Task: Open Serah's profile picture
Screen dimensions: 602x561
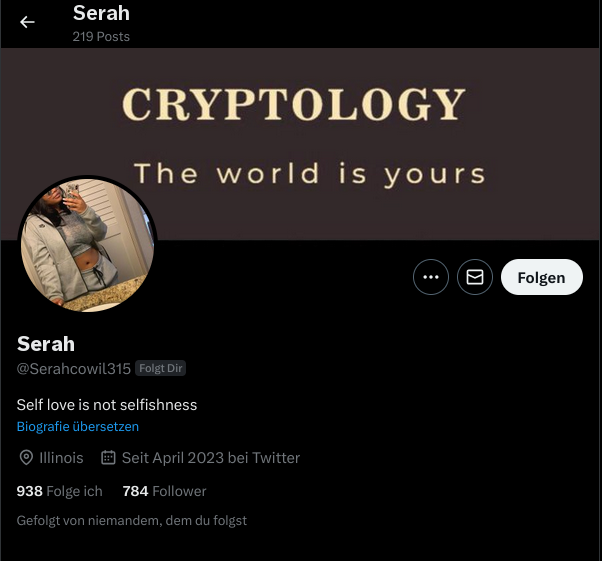Action: click(88, 245)
